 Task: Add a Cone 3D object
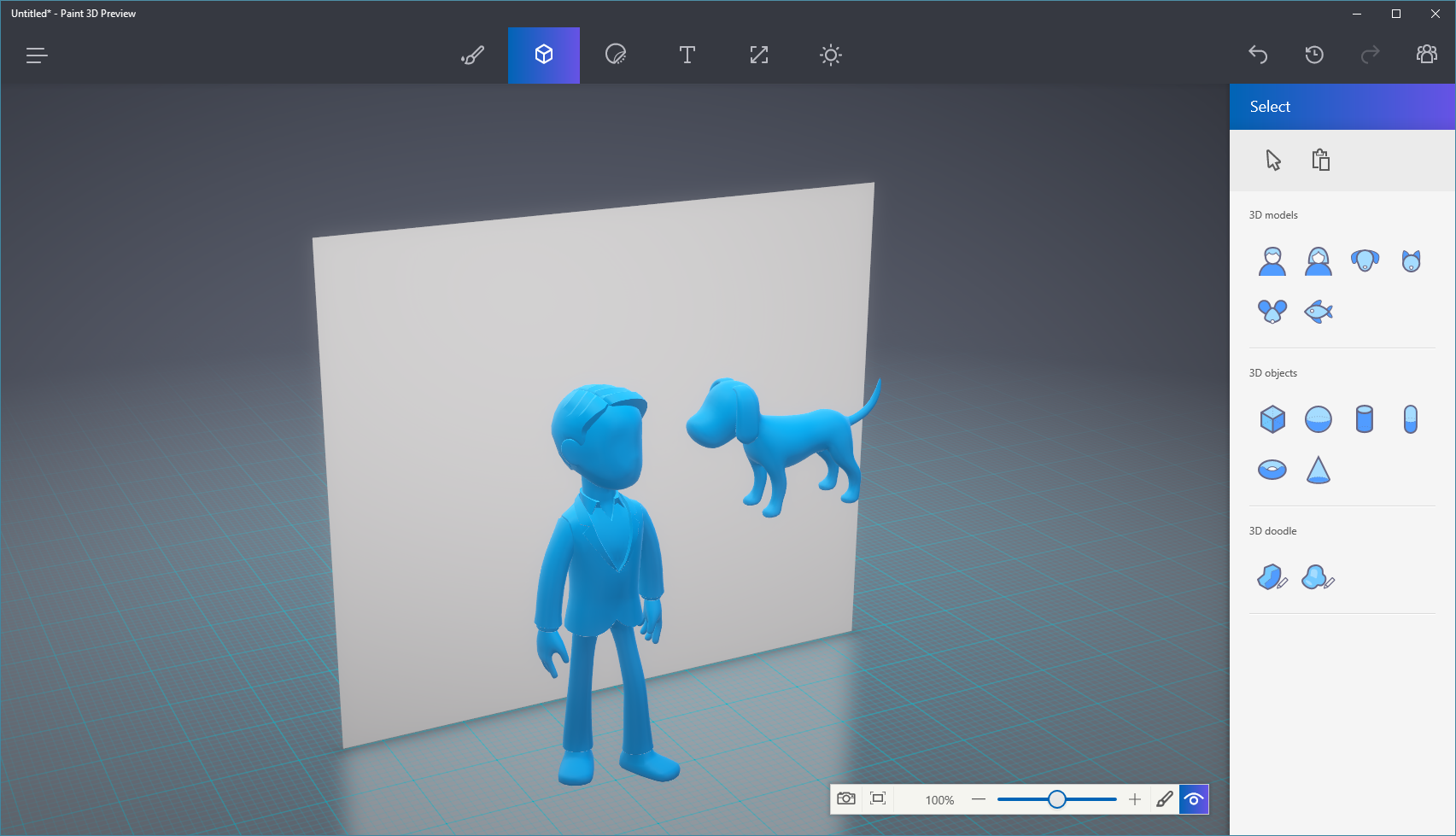[x=1319, y=470]
